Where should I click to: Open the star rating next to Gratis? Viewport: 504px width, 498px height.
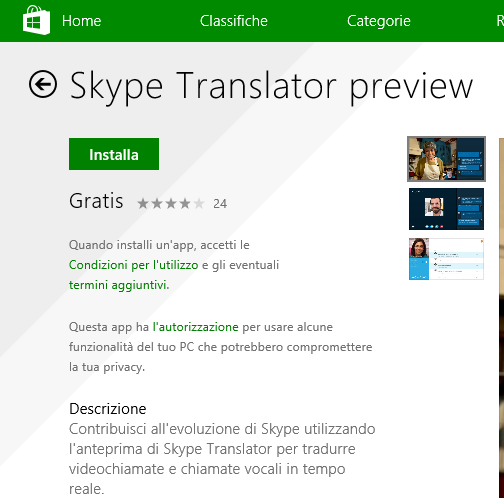tap(171, 203)
